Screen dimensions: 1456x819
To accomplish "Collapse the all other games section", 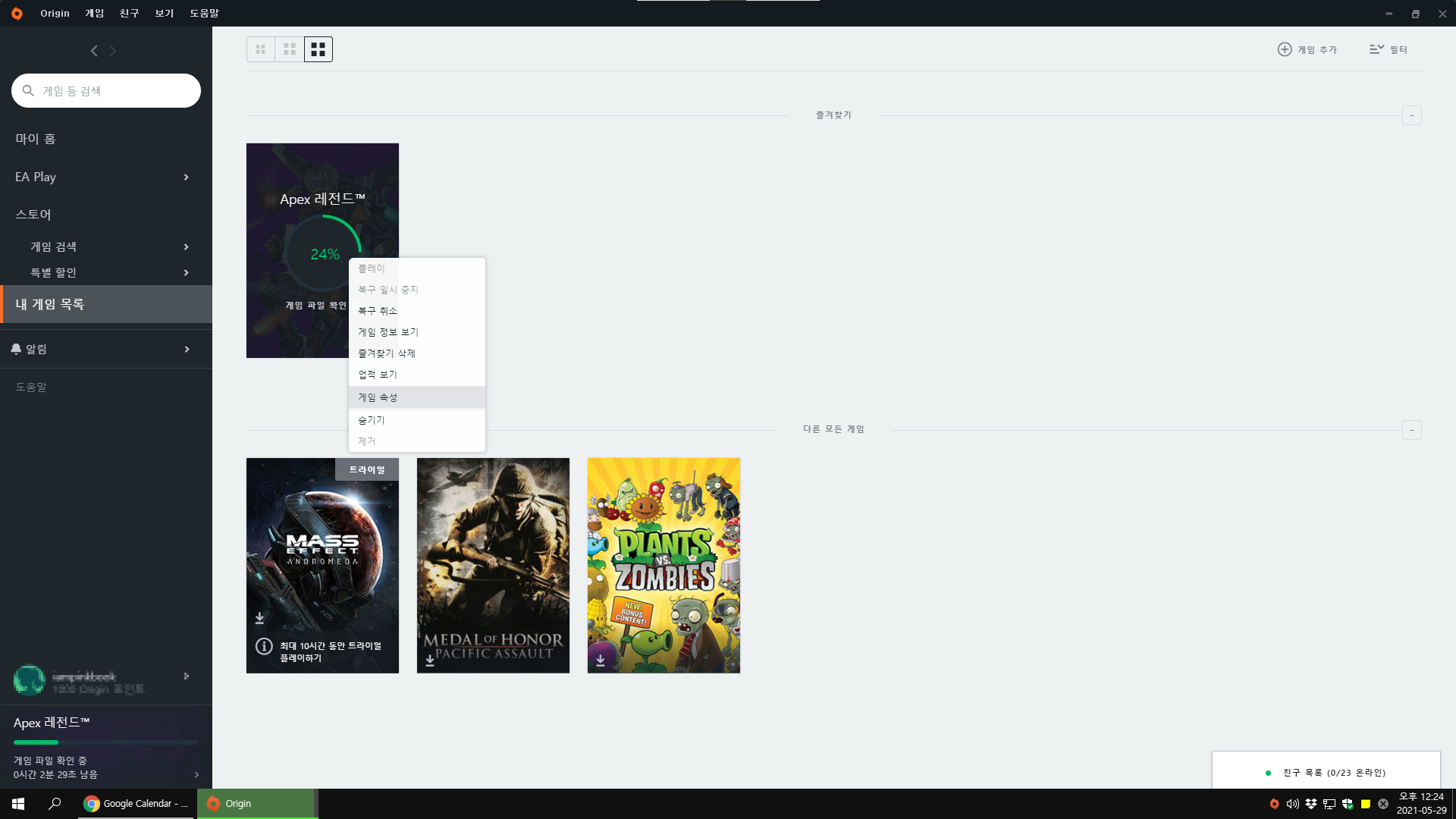I will (1411, 430).
